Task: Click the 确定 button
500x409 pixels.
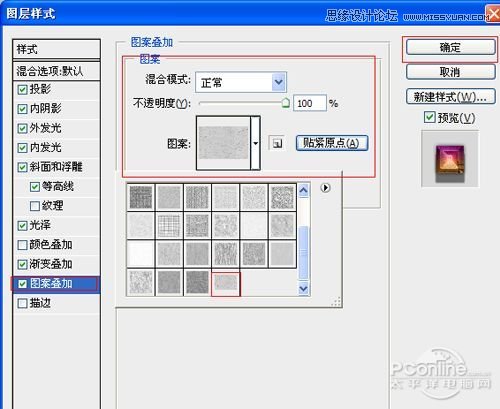Action: tap(450, 47)
